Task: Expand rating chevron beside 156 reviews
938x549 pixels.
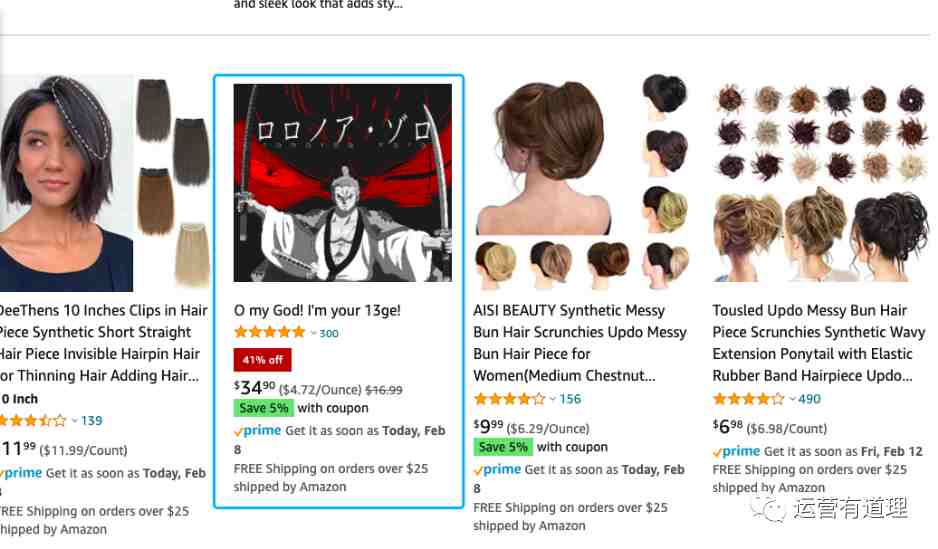Action: pyautogui.click(x=553, y=399)
